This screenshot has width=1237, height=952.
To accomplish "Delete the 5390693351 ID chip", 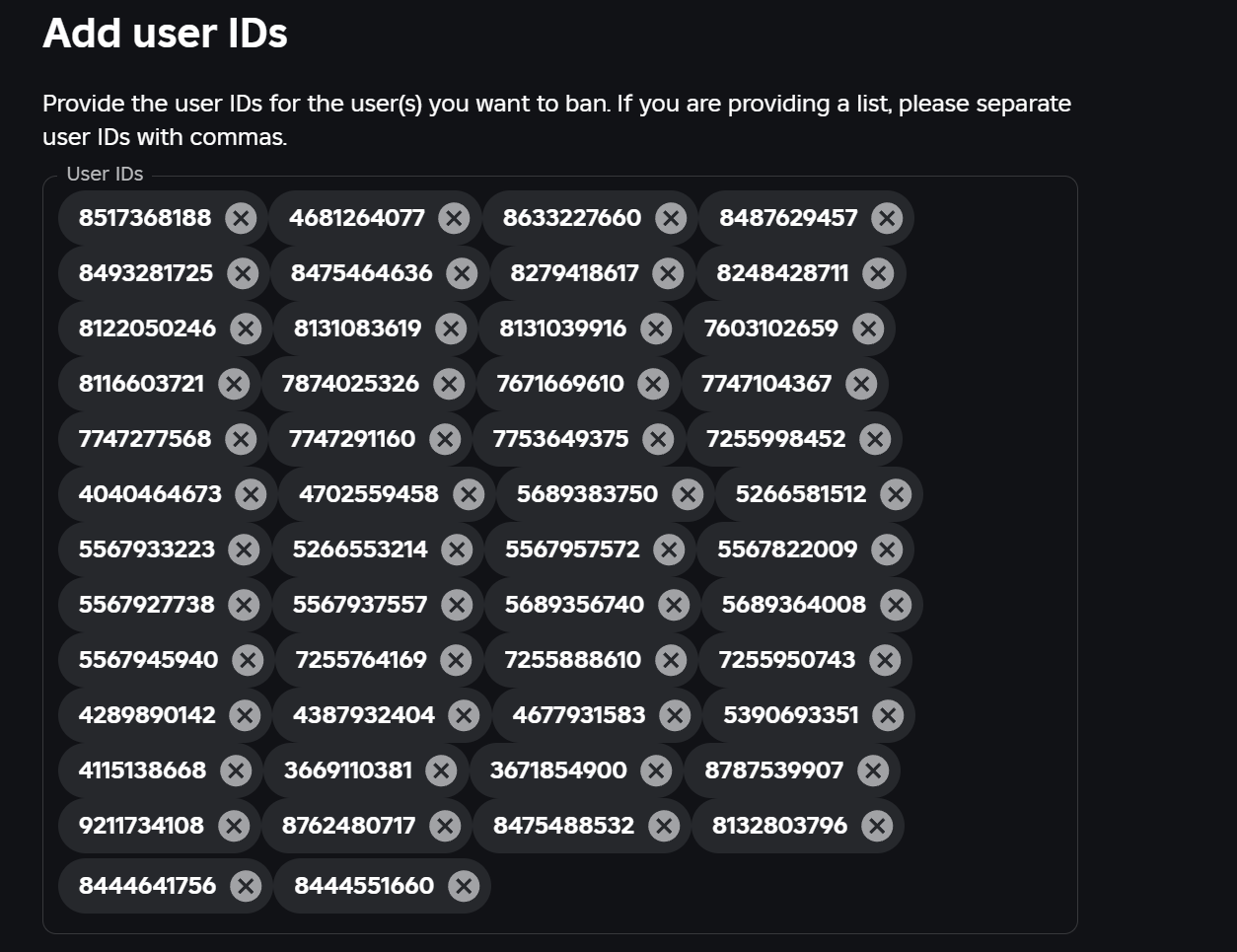I will coord(888,715).
